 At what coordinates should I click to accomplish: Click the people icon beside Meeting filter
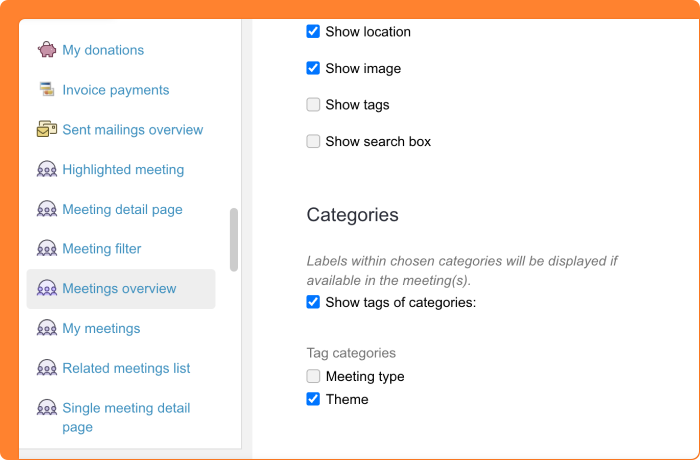46,248
